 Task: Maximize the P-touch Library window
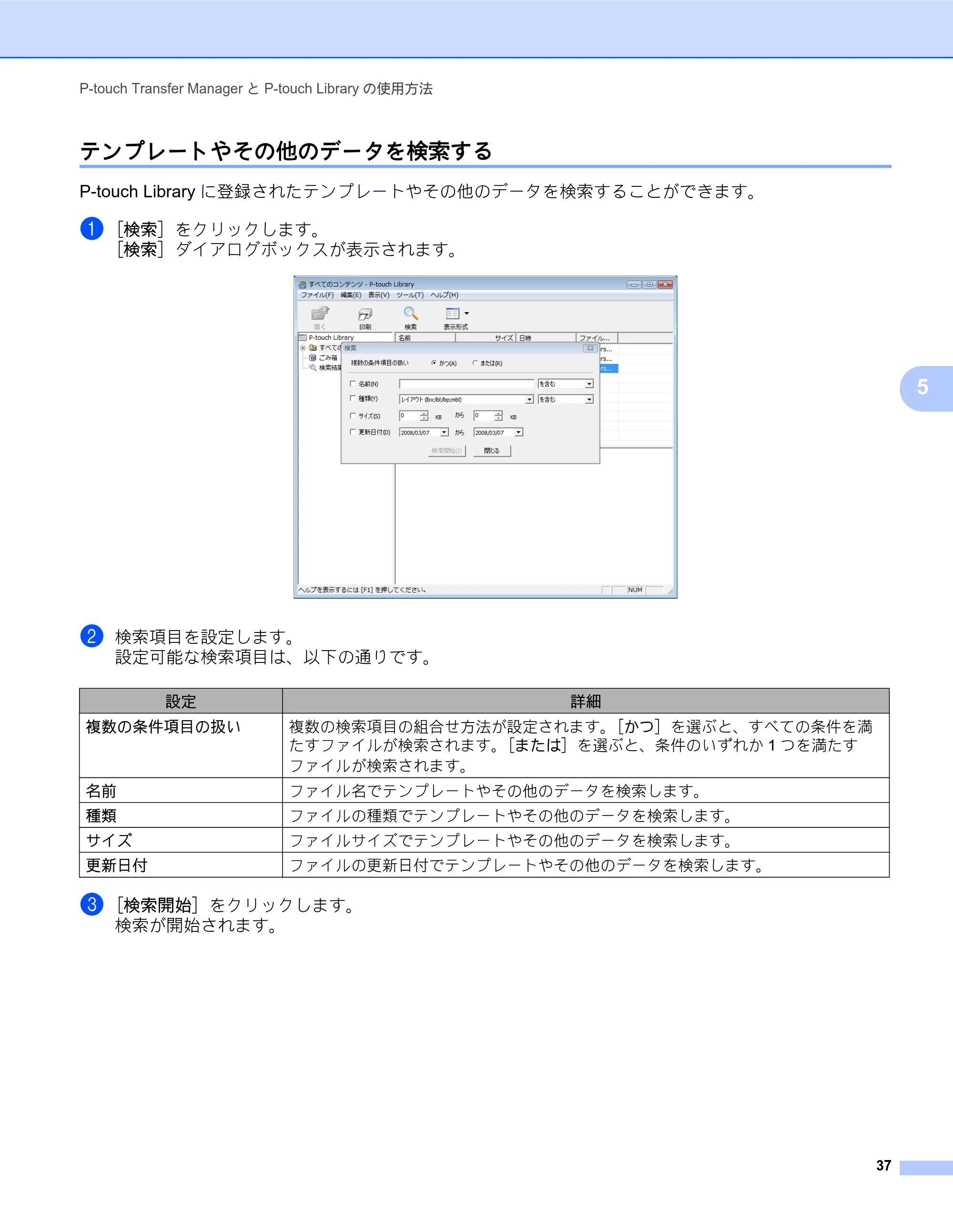click(649, 285)
